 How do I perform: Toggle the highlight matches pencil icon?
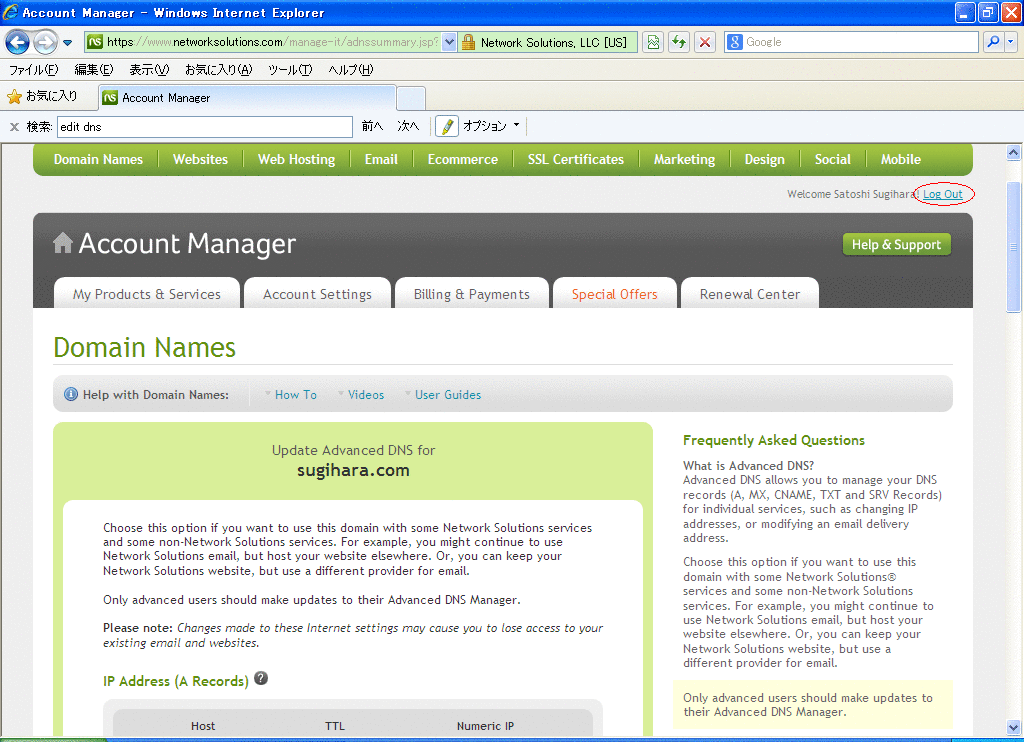pos(447,126)
